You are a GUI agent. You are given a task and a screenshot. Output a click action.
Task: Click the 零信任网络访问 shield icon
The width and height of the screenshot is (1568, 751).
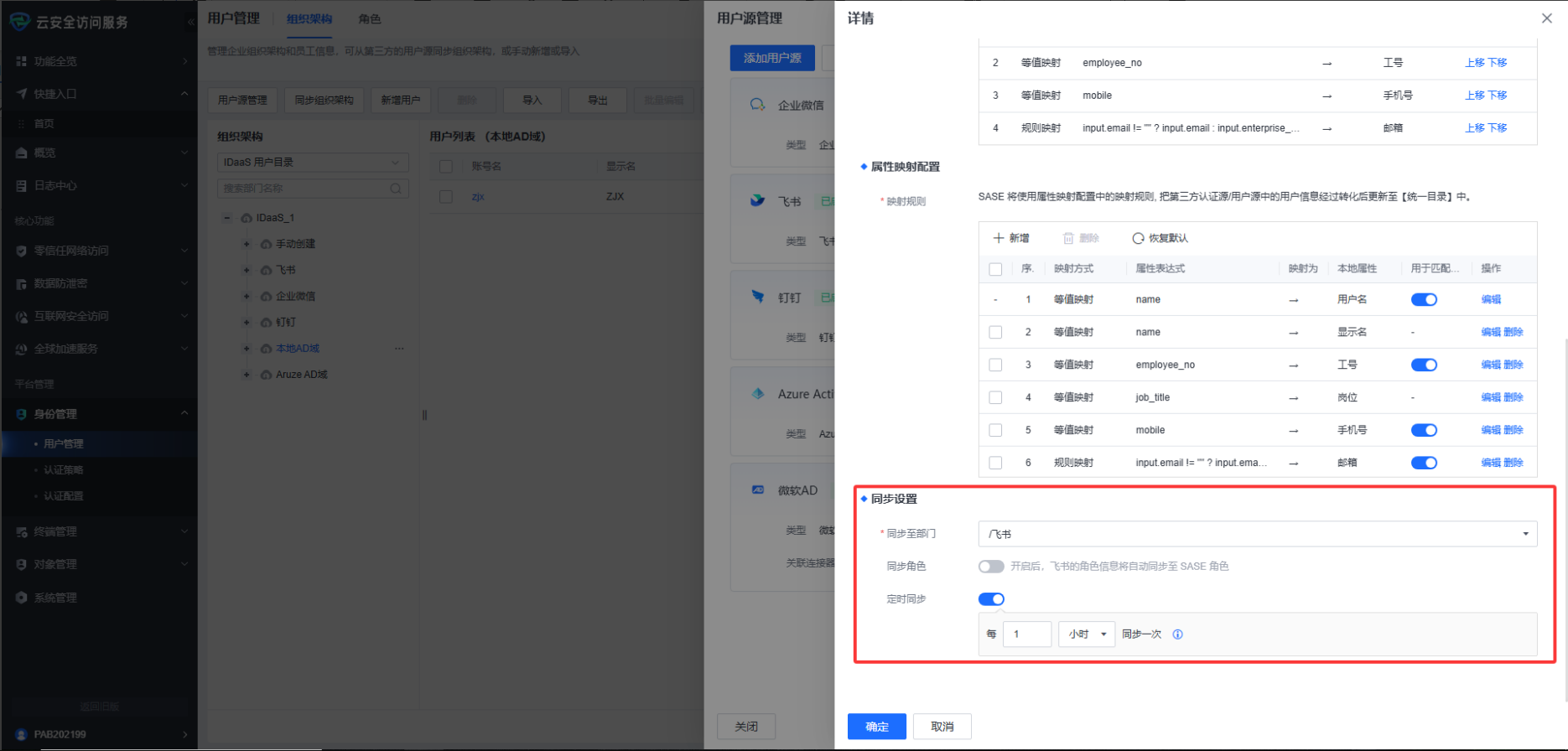[x=22, y=251]
